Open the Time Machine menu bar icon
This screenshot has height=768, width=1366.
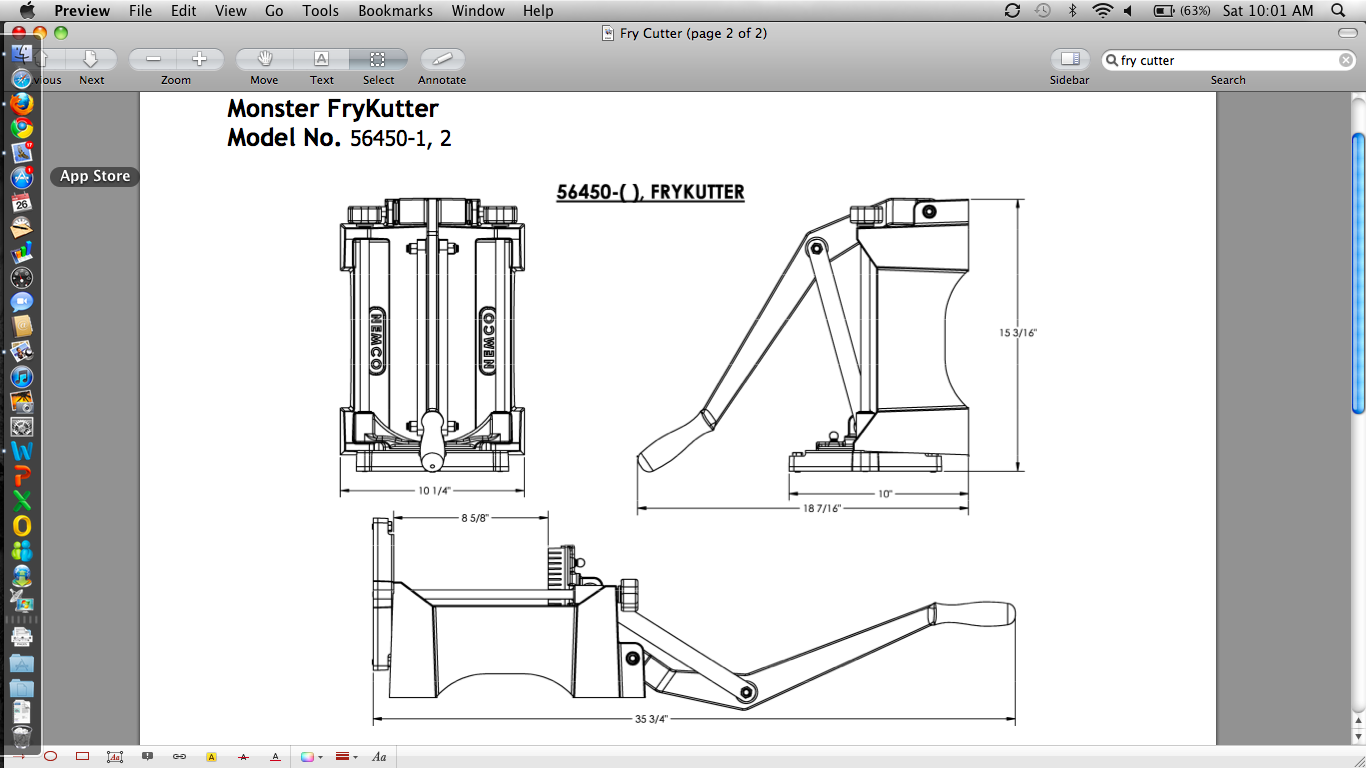1043,11
